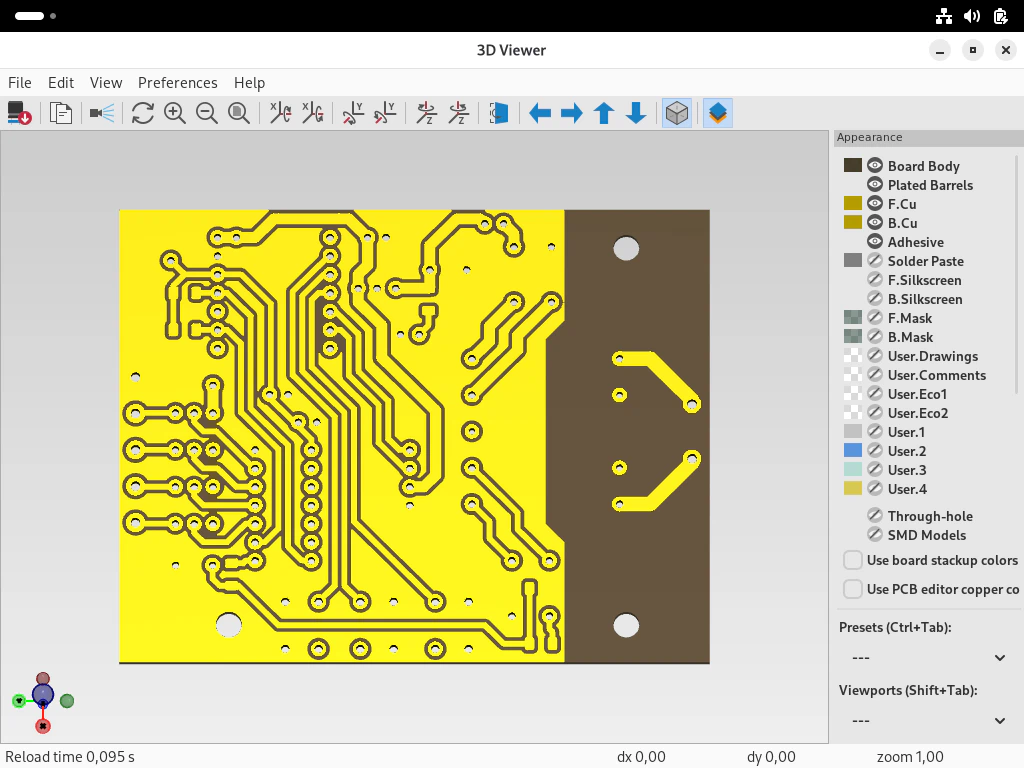
Task: Show the B.Mask layer
Action: coord(874,336)
